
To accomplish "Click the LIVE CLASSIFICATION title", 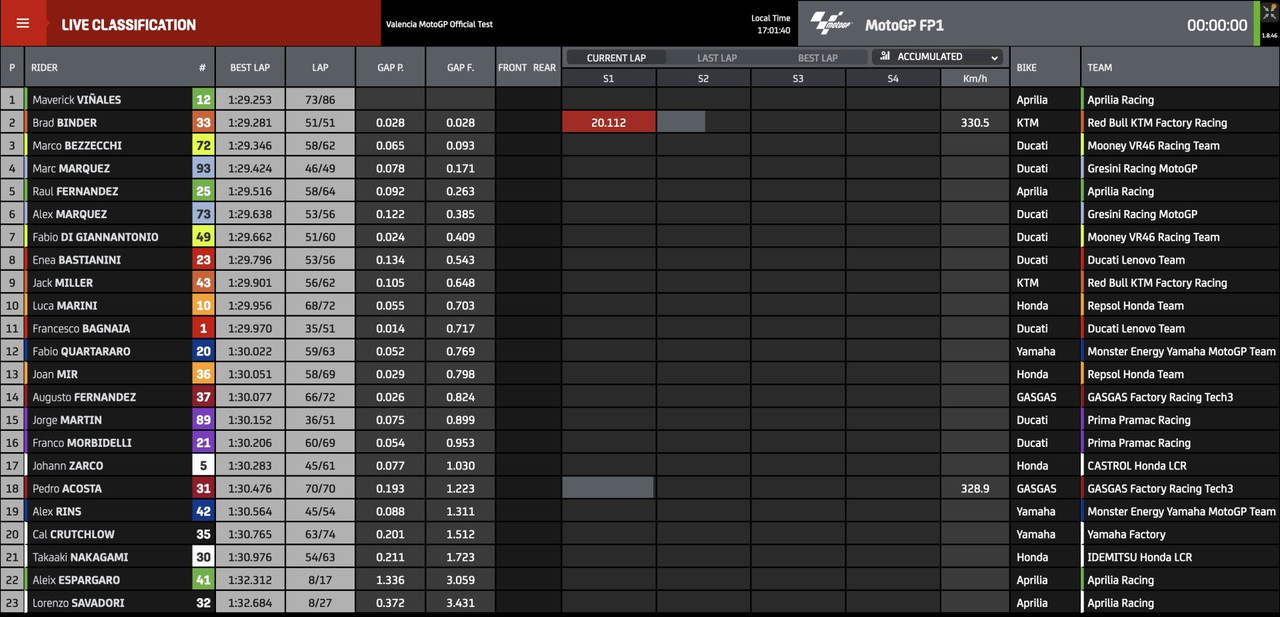I will pos(129,25).
